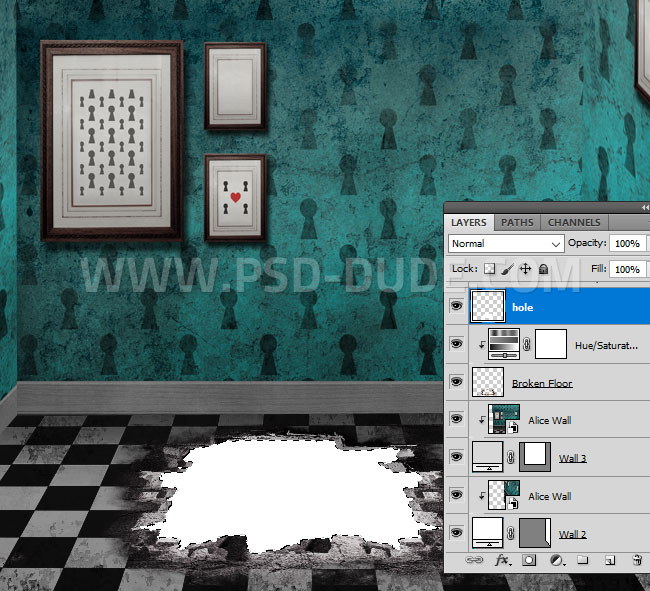Open the layer style fx menu
This screenshot has height=591, width=650.
pos(502,561)
